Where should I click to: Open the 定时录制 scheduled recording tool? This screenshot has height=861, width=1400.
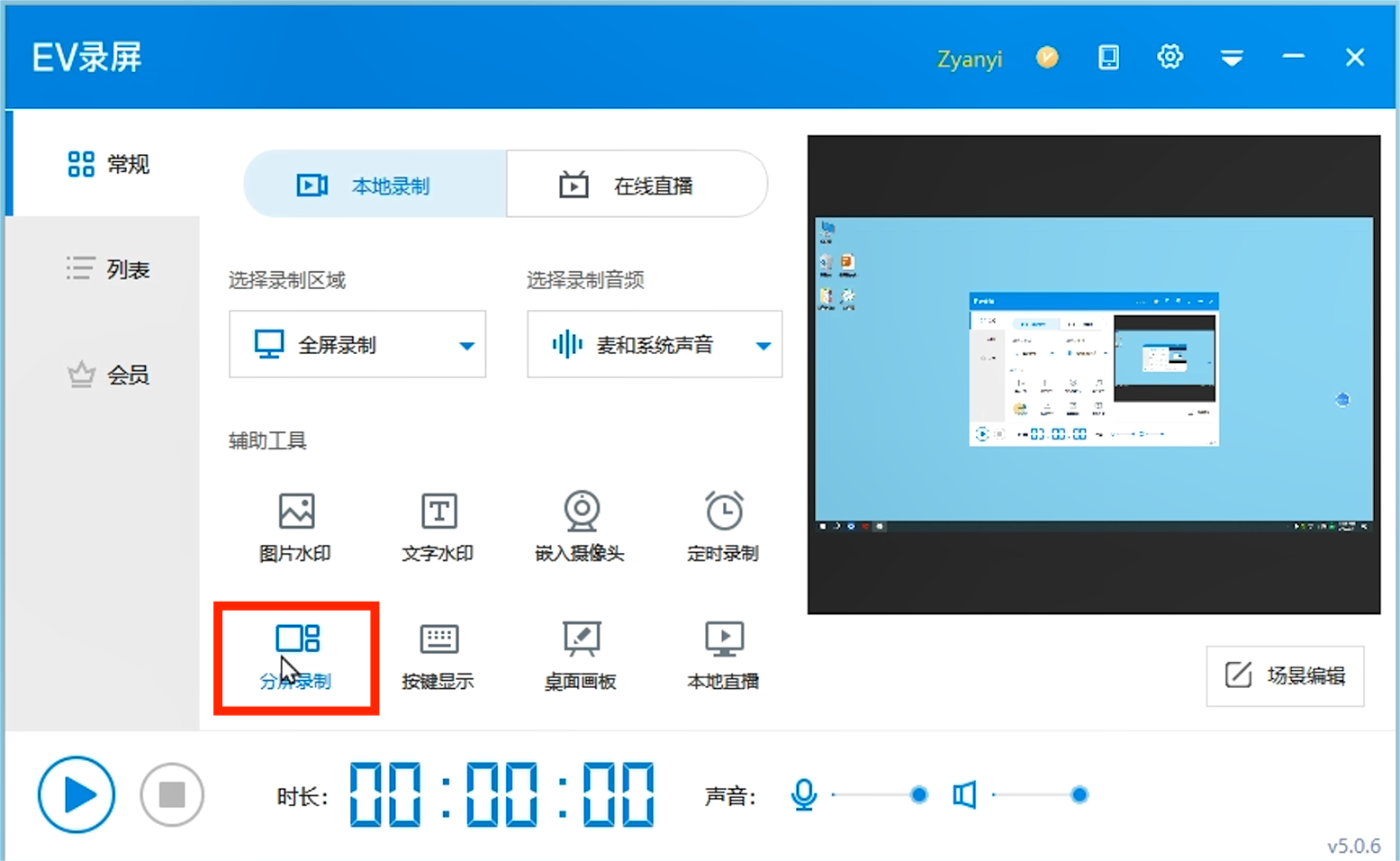723,527
